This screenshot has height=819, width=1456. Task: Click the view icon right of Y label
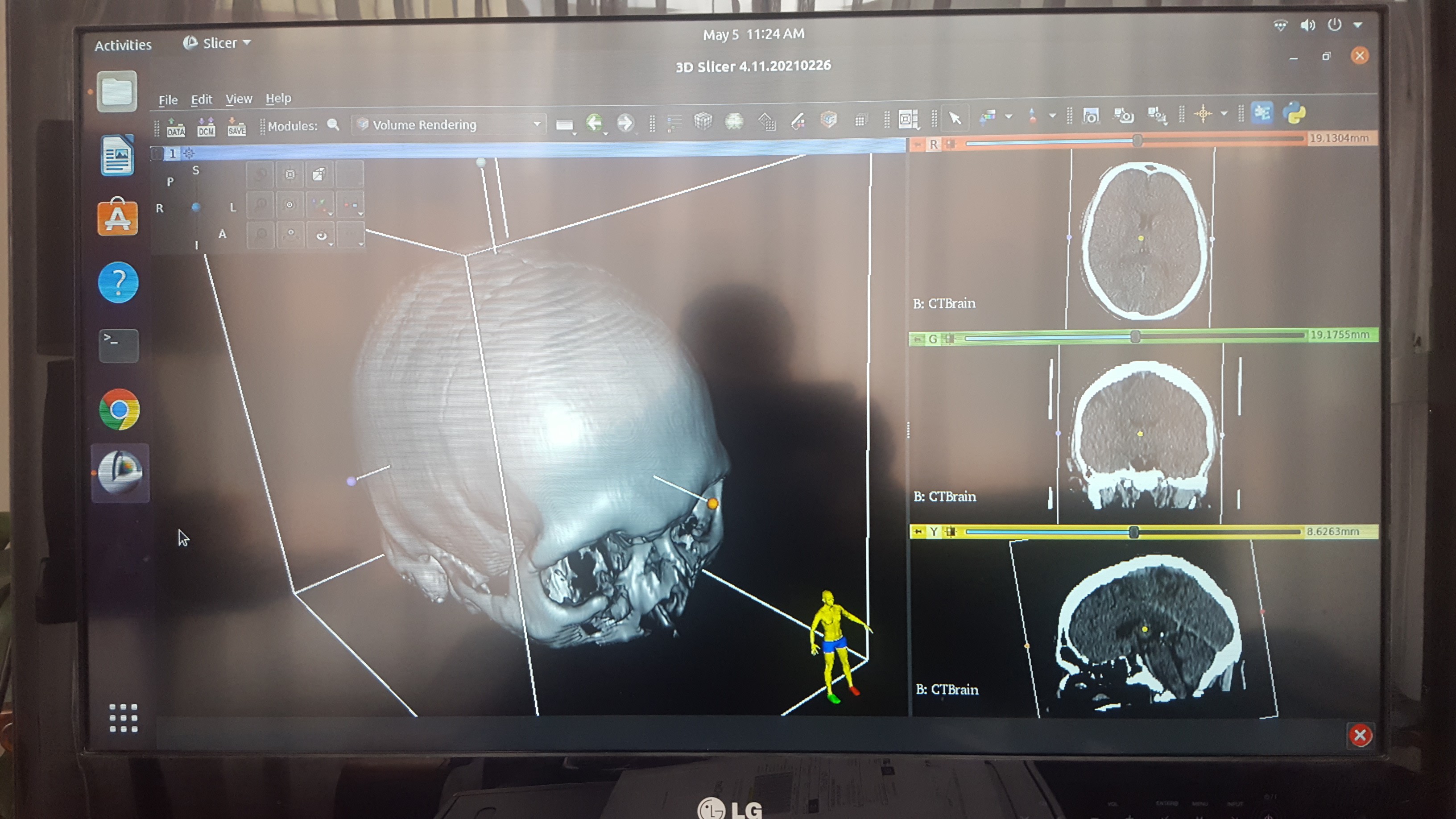tap(951, 532)
